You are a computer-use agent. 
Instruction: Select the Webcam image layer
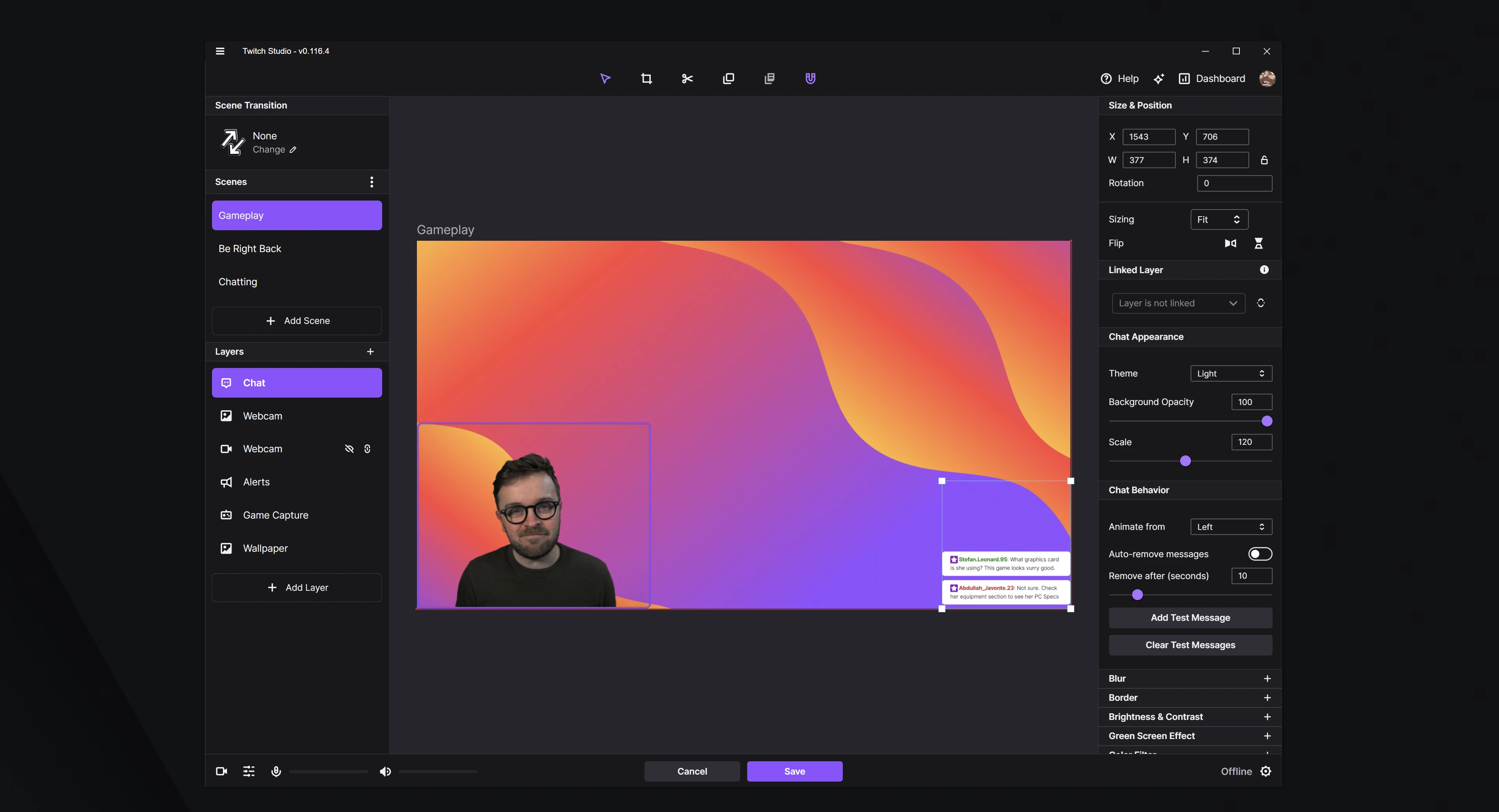pos(297,416)
